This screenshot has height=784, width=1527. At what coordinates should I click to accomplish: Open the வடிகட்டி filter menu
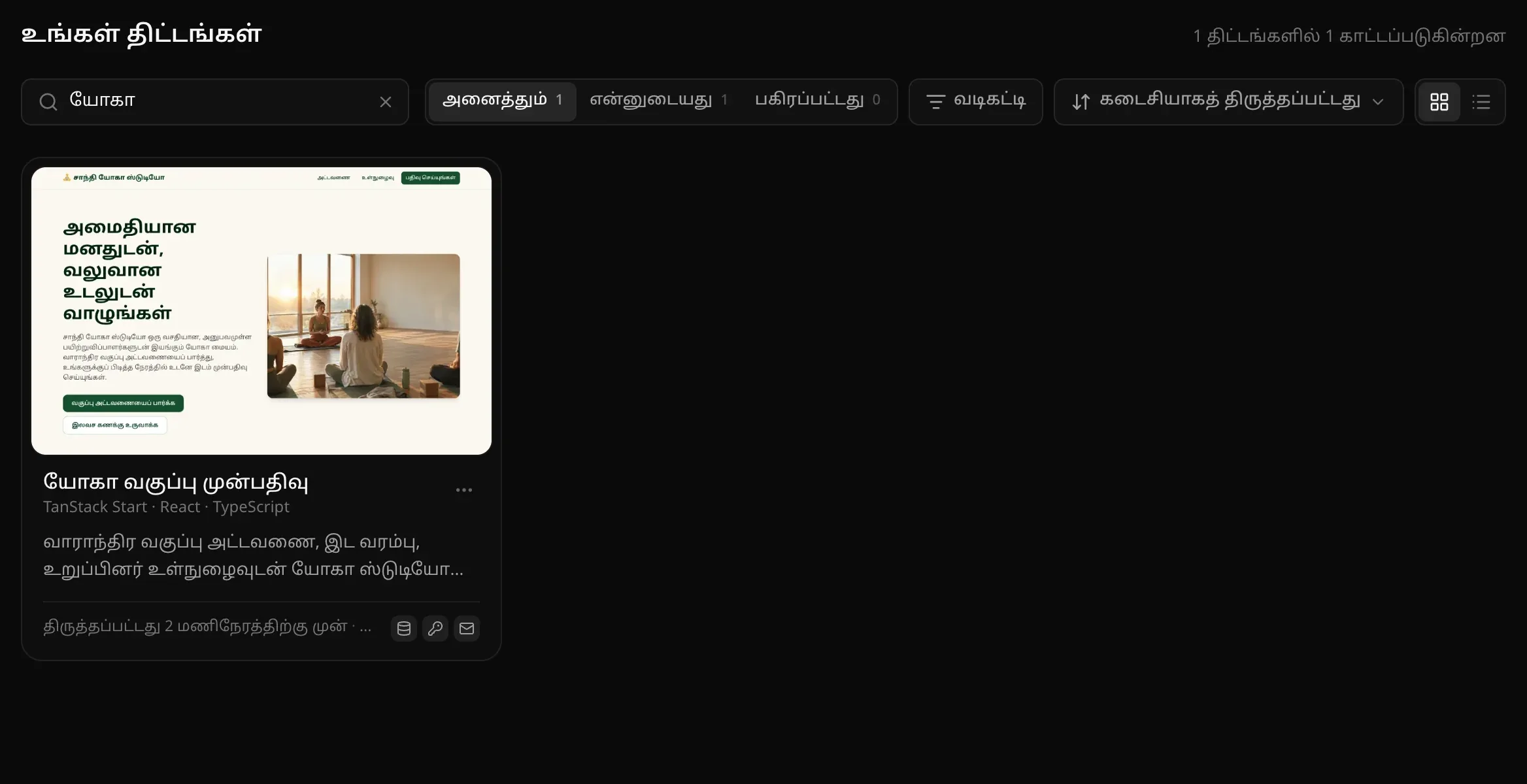[x=975, y=102]
